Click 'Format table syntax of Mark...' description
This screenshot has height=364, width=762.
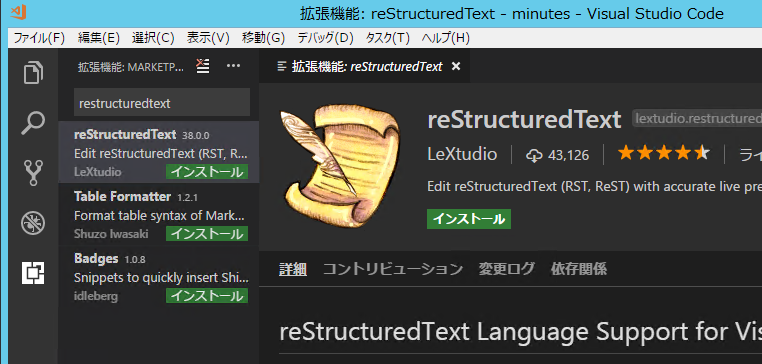pyautogui.click(x=160, y=216)
